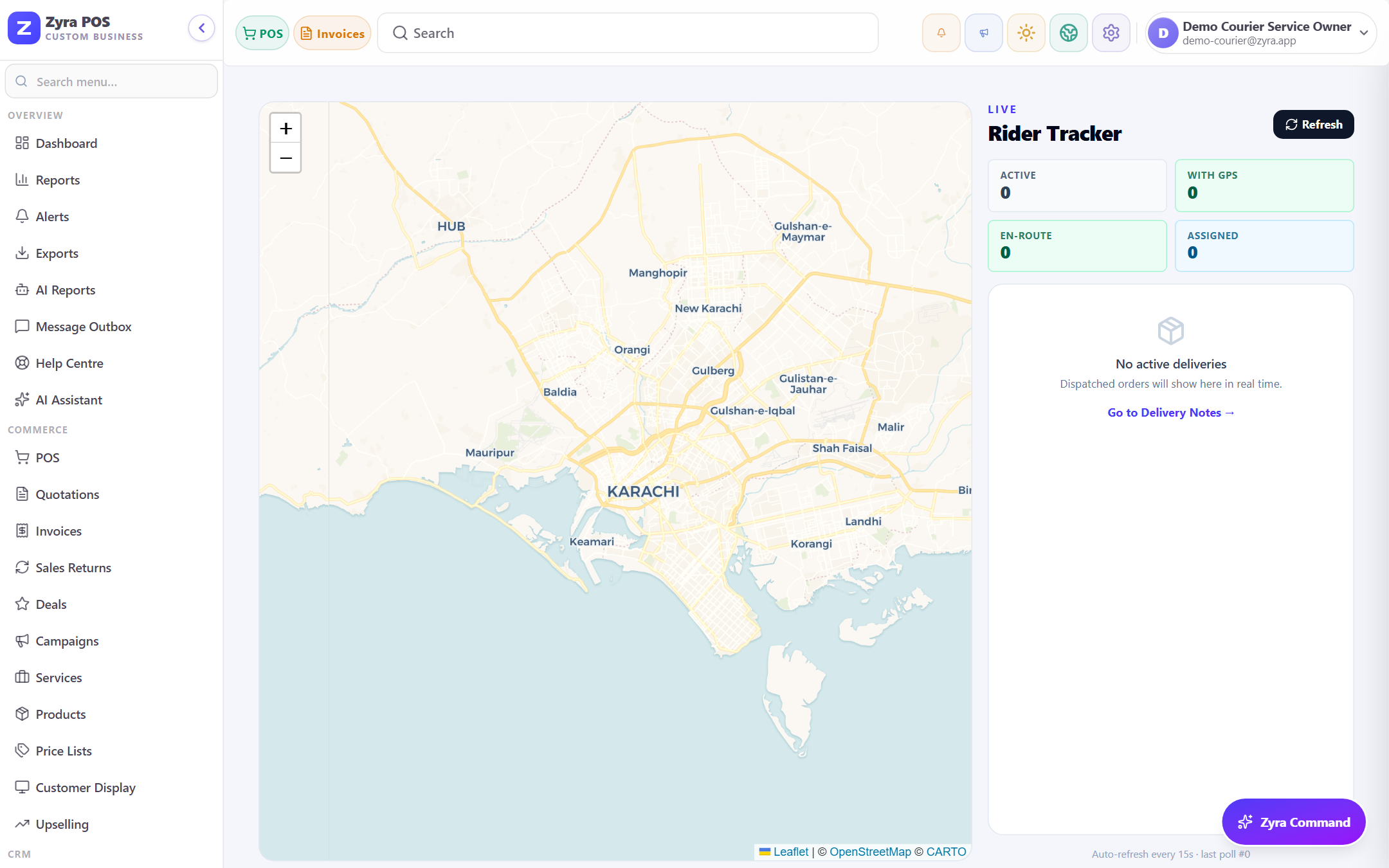Click the With GPS stat card
The height and width of the screenshot is (868, 1389).
click(x=1264, y=185)
